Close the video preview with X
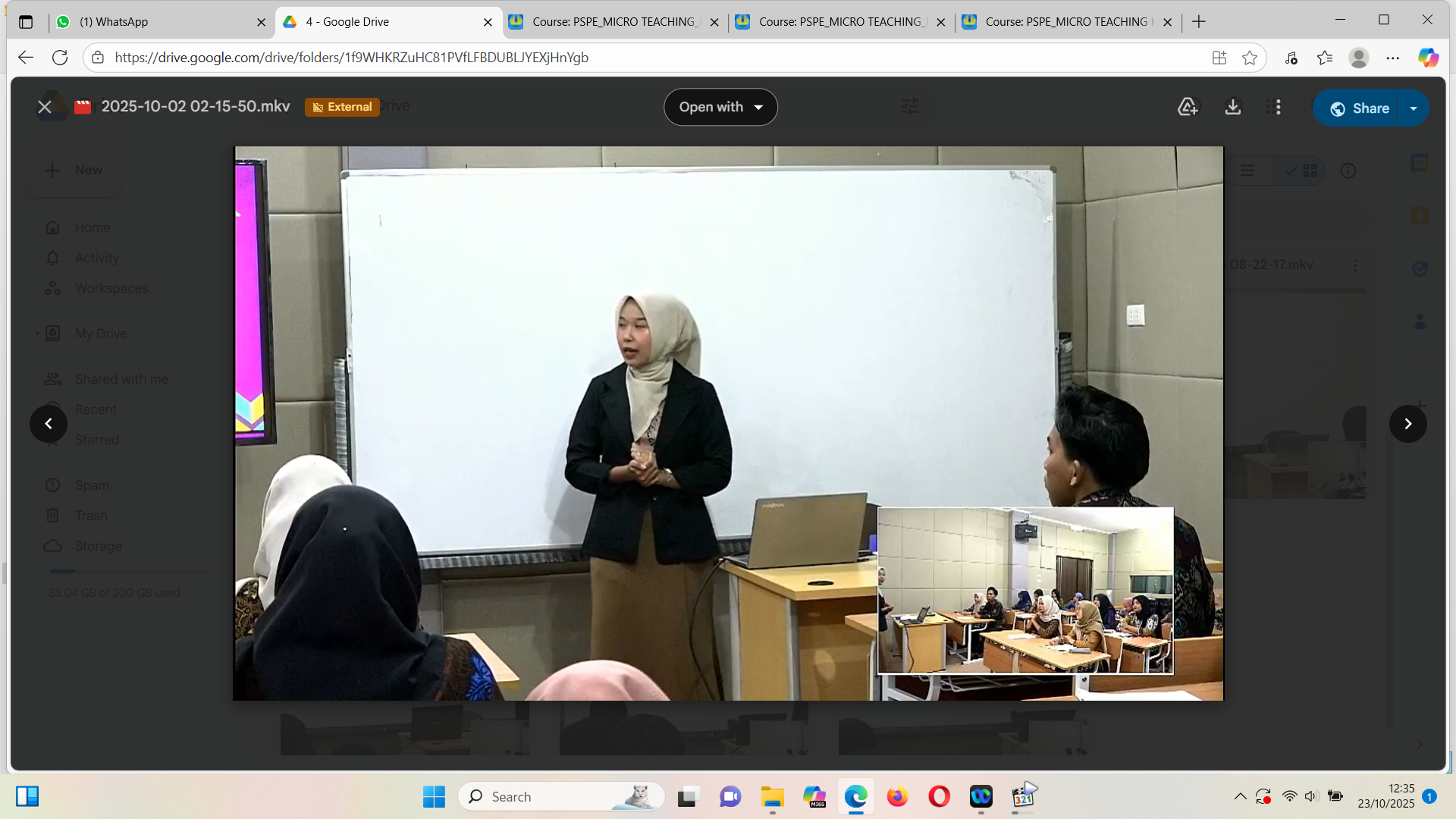The height and width of the screenshot is (819, 1456). (x=45, y=107)
